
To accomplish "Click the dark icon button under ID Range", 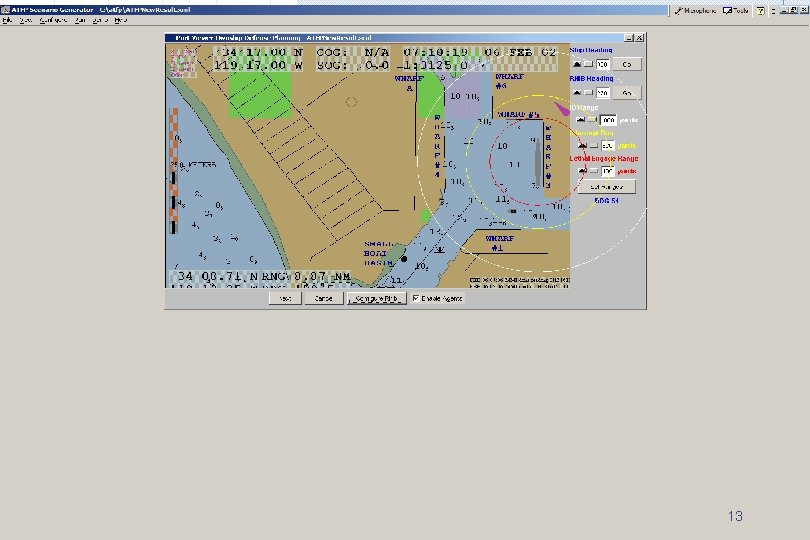I will coord(581,120).
